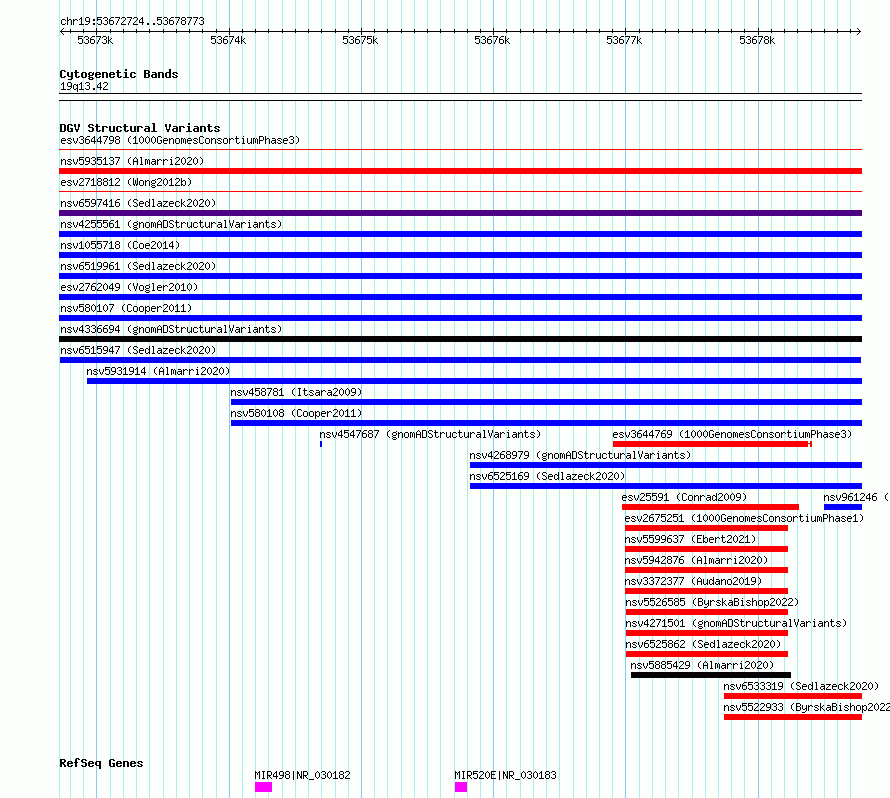
Task: Click the Cytogenetic Bands track title
Action: (x=119, y=74)
